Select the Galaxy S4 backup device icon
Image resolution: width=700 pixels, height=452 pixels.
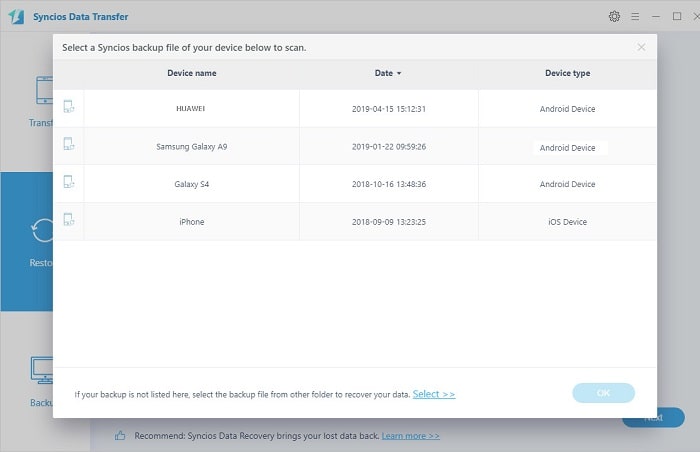69,182
